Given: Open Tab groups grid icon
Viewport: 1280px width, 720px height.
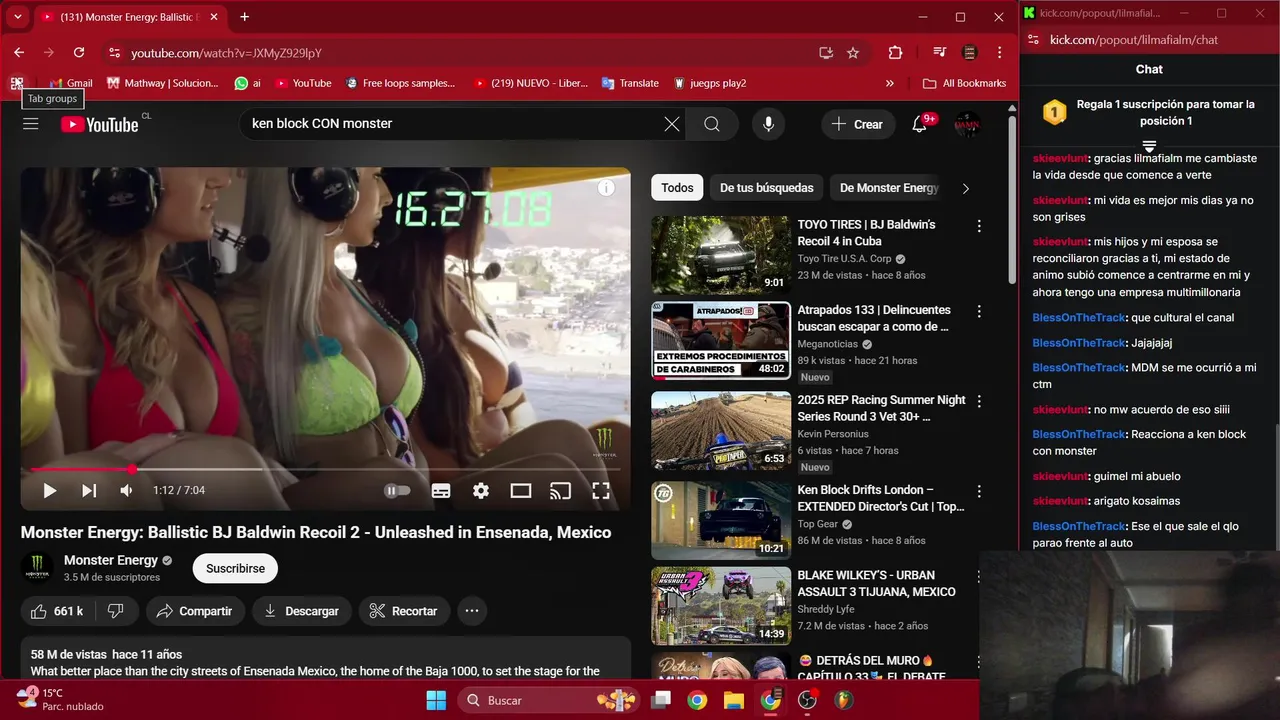Looking at the screenshot, I should click(x=17, y=83).
